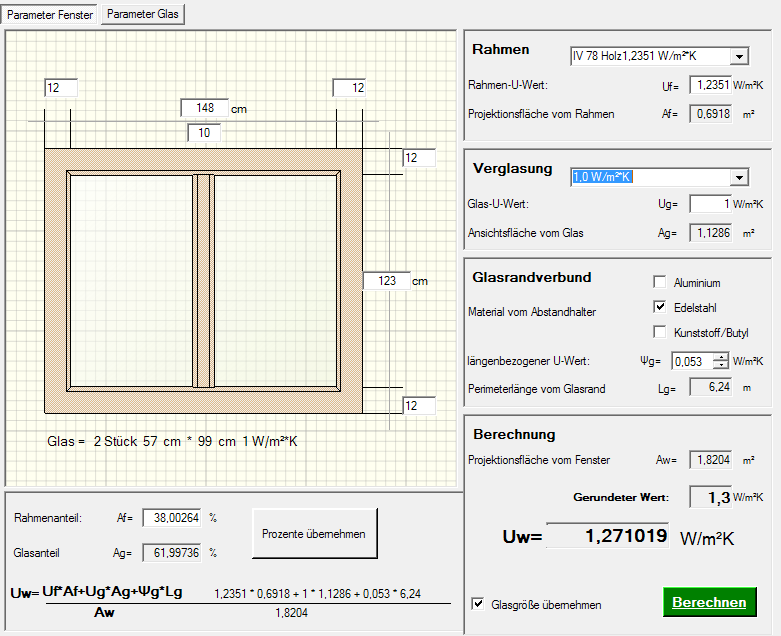
Task: Expand the Verglasung U-value dropdown
Action: [x=739, y=177]
